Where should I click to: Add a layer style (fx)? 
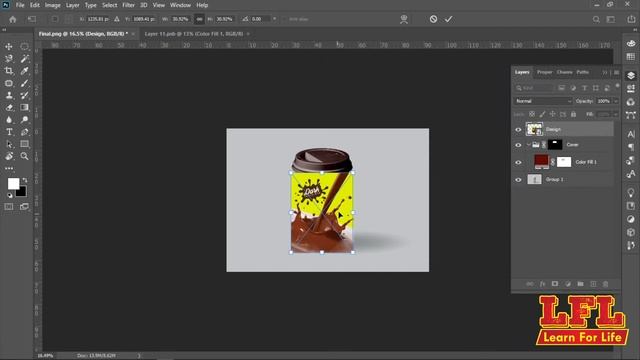tap(542, 284)
